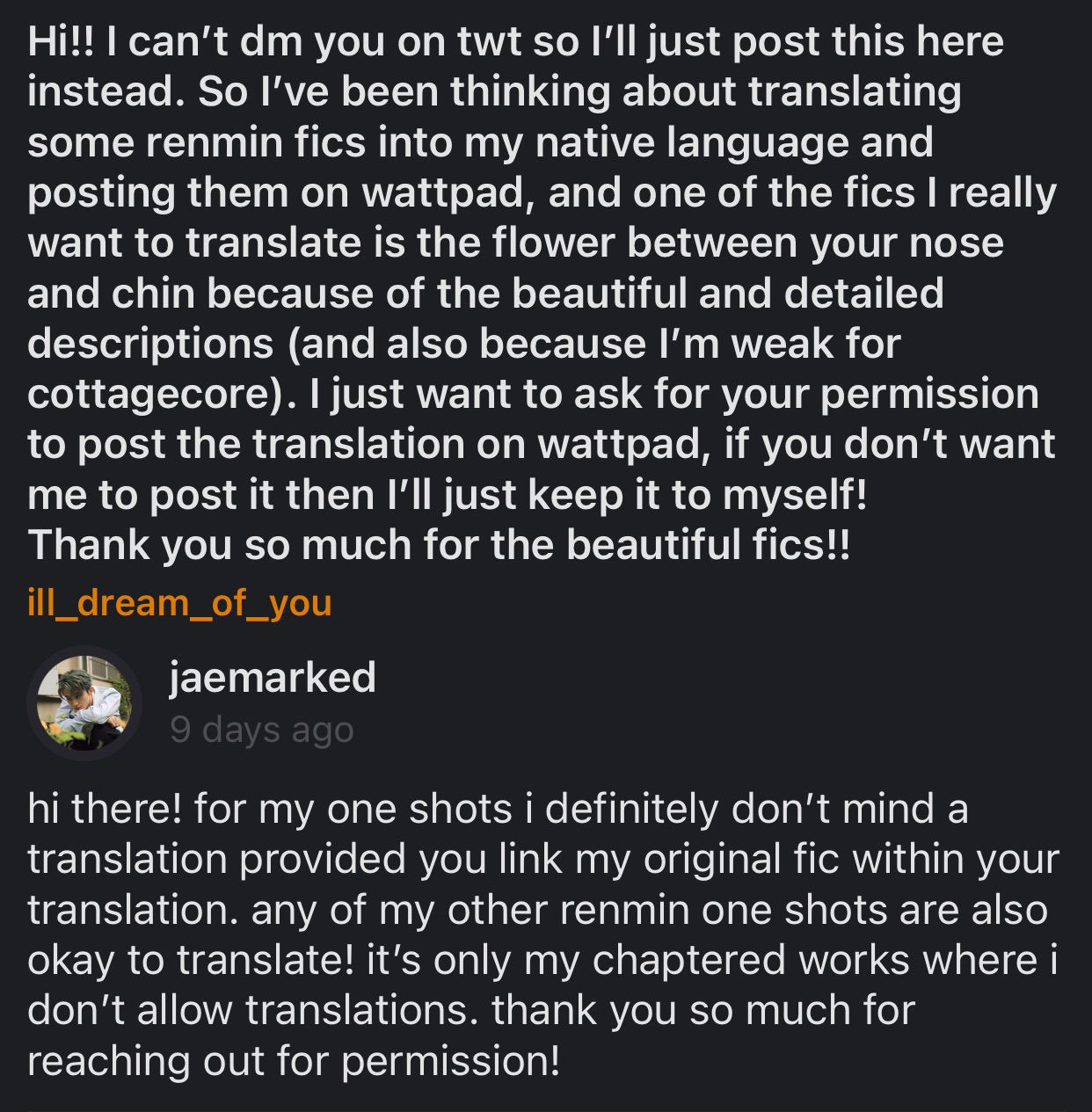Open the ill_dream_of_you profile link
Image resolution: width=1092 pixels, height=1112 pixels.
tap(179, 603)
